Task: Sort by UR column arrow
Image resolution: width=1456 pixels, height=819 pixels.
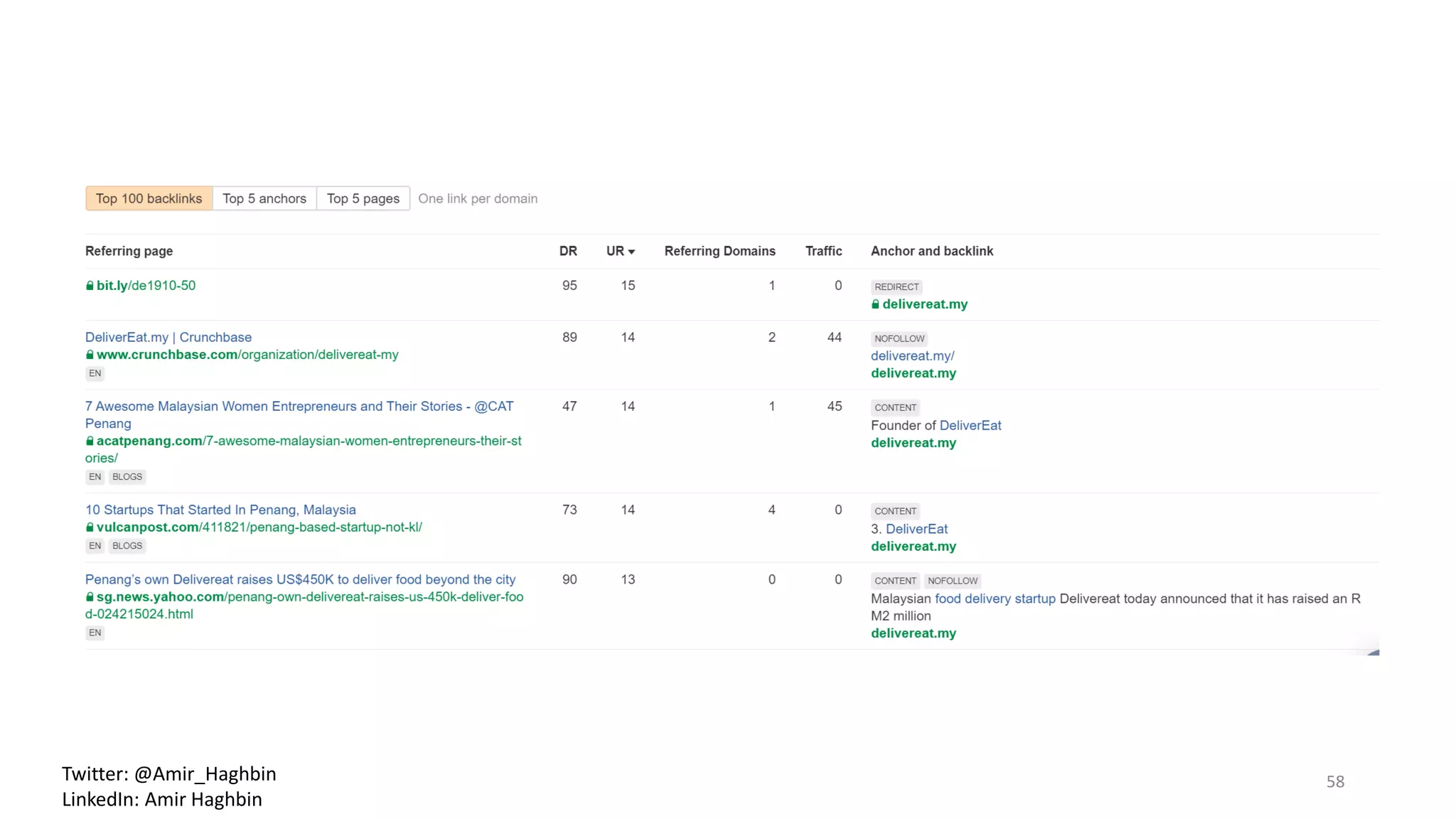Action: pos(631,252)
